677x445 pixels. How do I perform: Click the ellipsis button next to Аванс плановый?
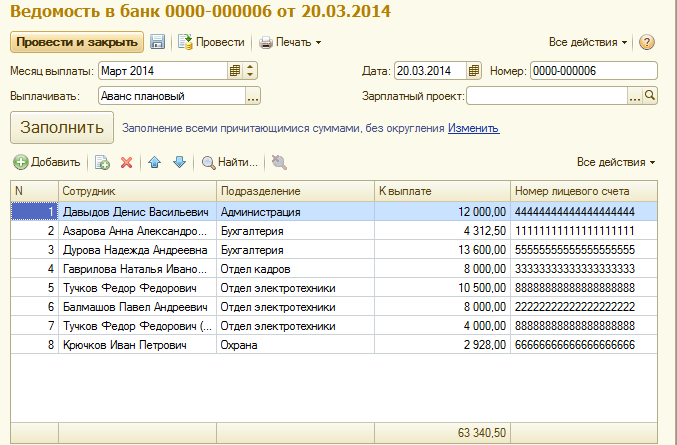point(252,96)
